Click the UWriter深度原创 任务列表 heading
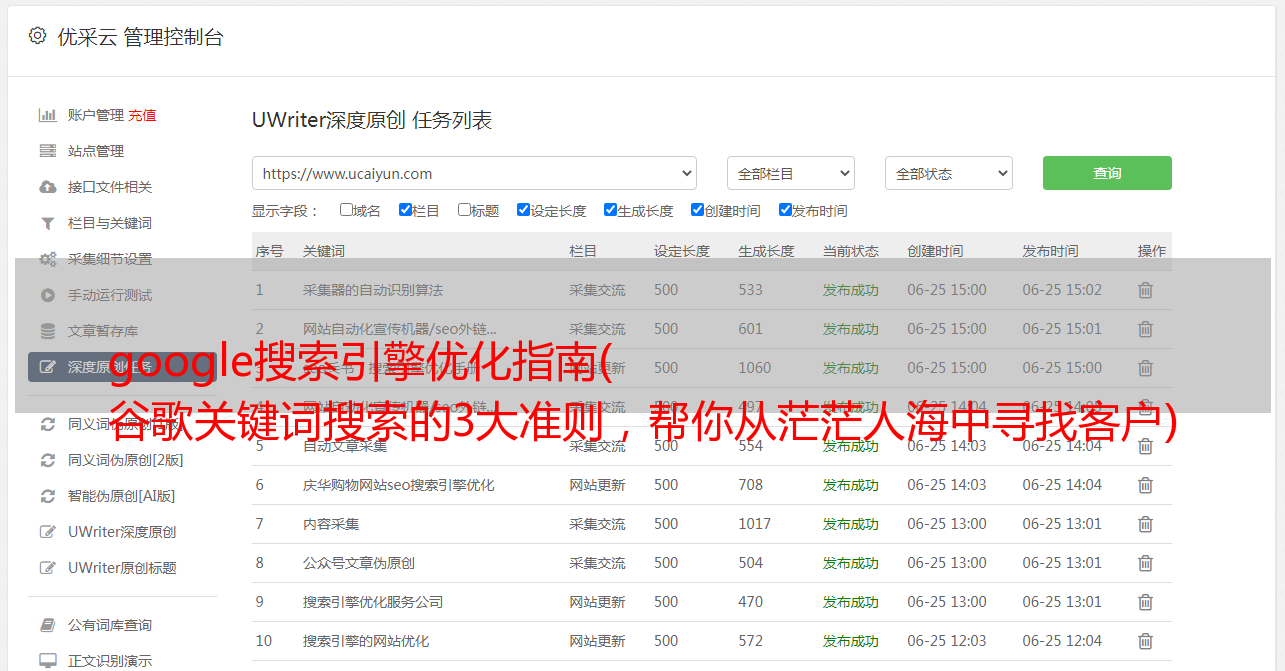This screenshot has width=1285, height=671. pyautogui.click(x=372, y=120)
